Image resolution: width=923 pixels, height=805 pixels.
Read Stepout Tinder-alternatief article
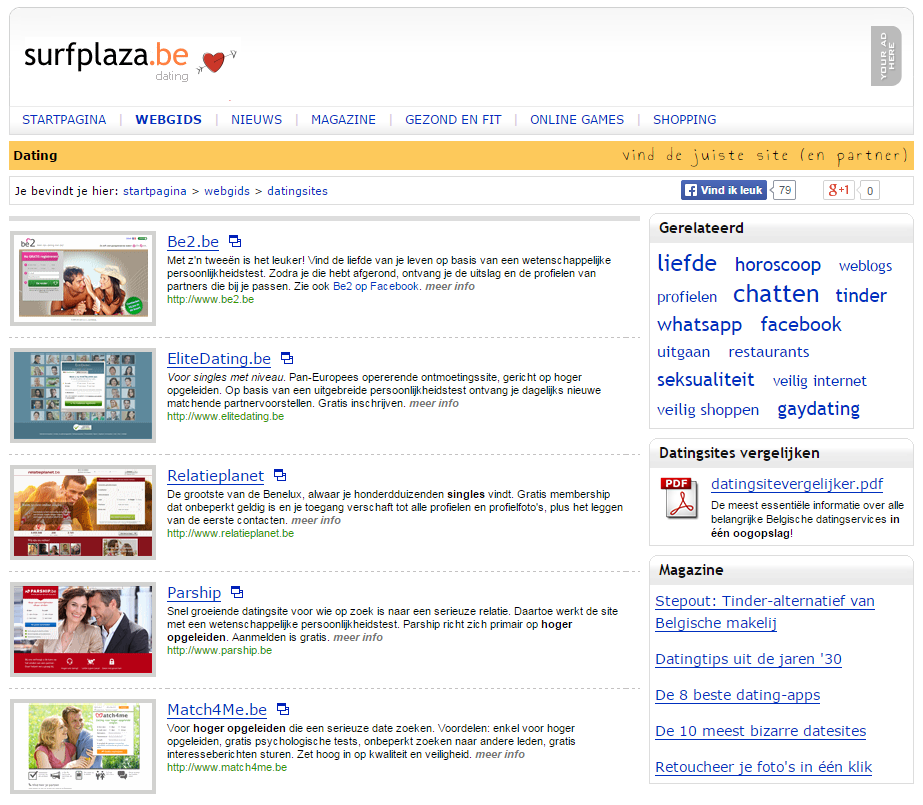coord(765,612)
